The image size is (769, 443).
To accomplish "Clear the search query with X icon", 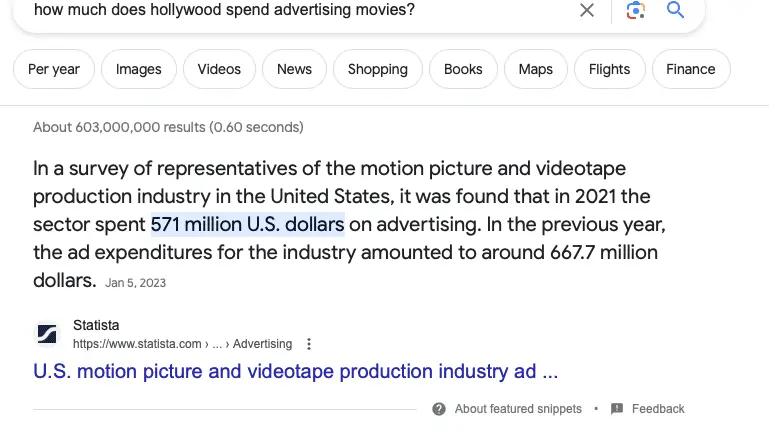I will [587, 11].
